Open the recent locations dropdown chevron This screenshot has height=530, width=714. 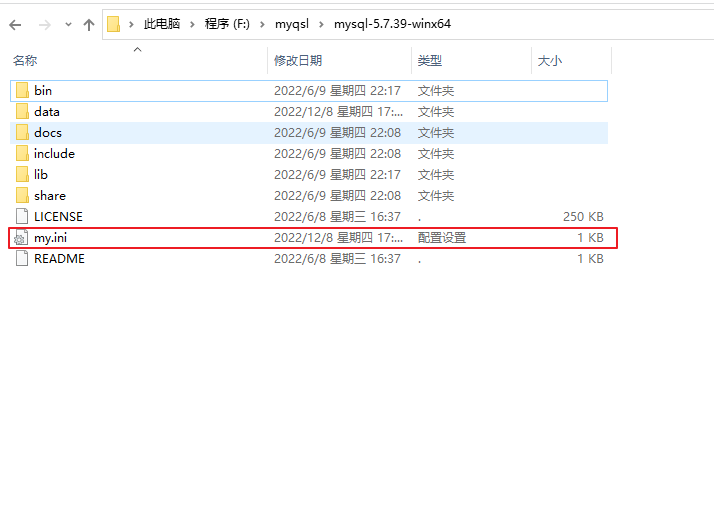[x=68, y=25]
